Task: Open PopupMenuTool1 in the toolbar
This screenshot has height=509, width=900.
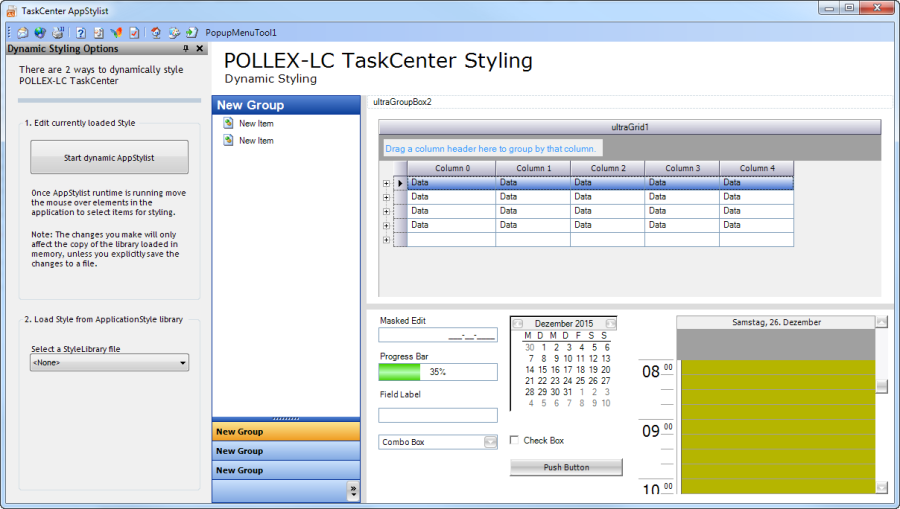Action: [x=241, y=32]
